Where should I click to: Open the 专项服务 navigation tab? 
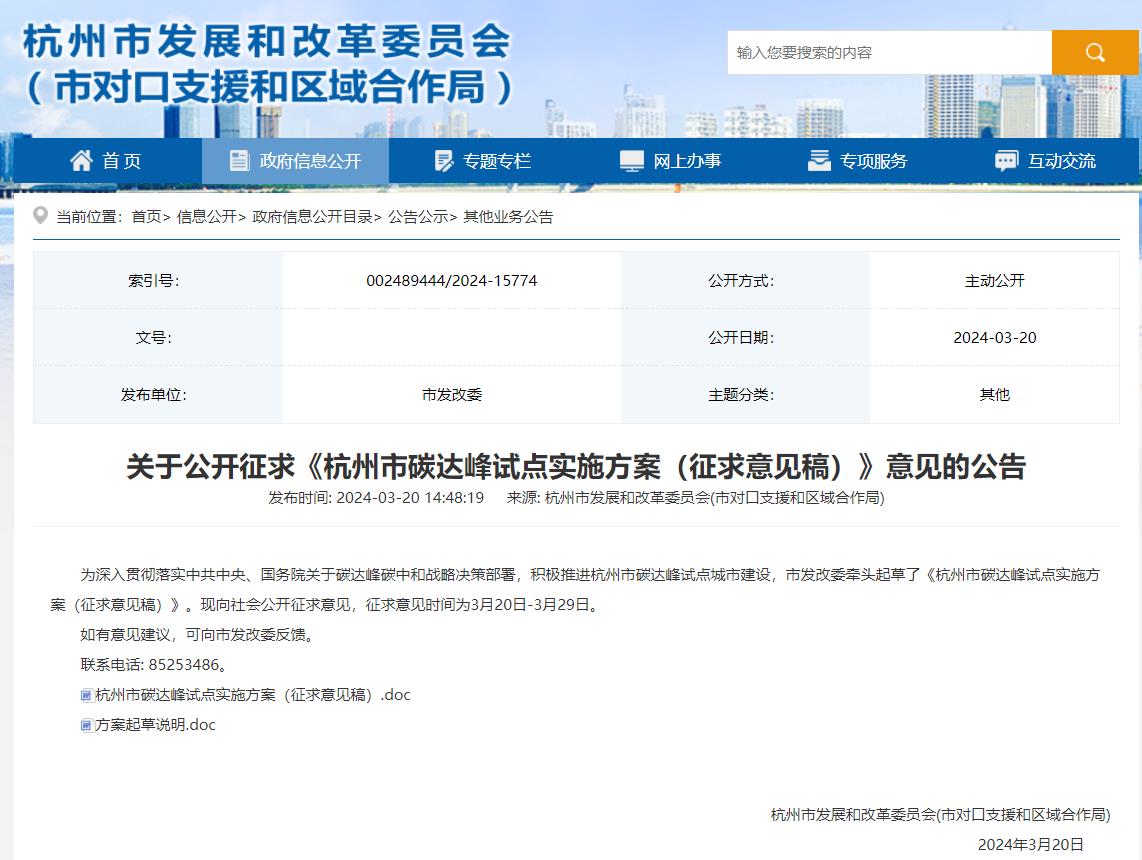[x=873, y=161]
